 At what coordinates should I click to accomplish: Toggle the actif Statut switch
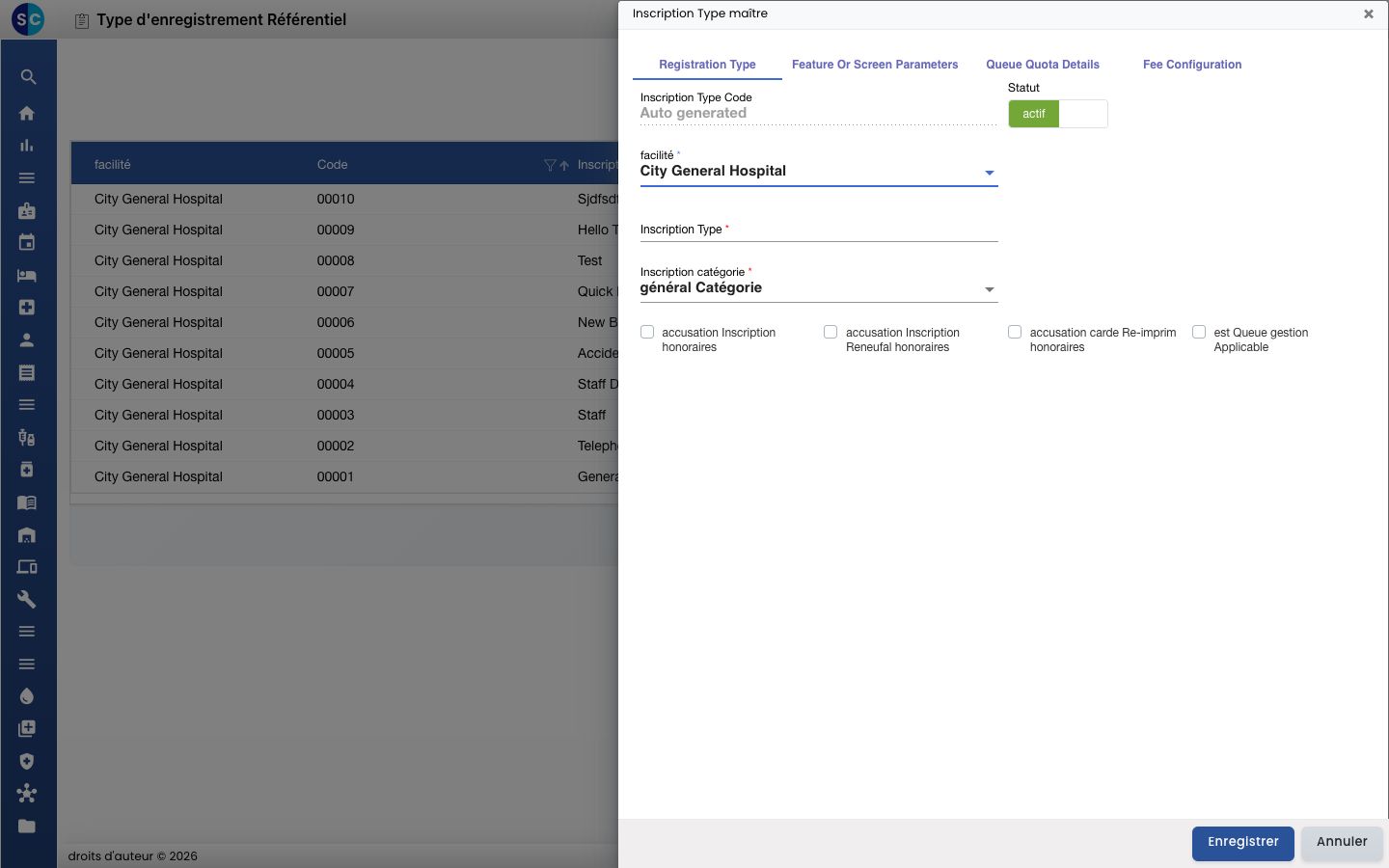click(x=1058, y=114)
